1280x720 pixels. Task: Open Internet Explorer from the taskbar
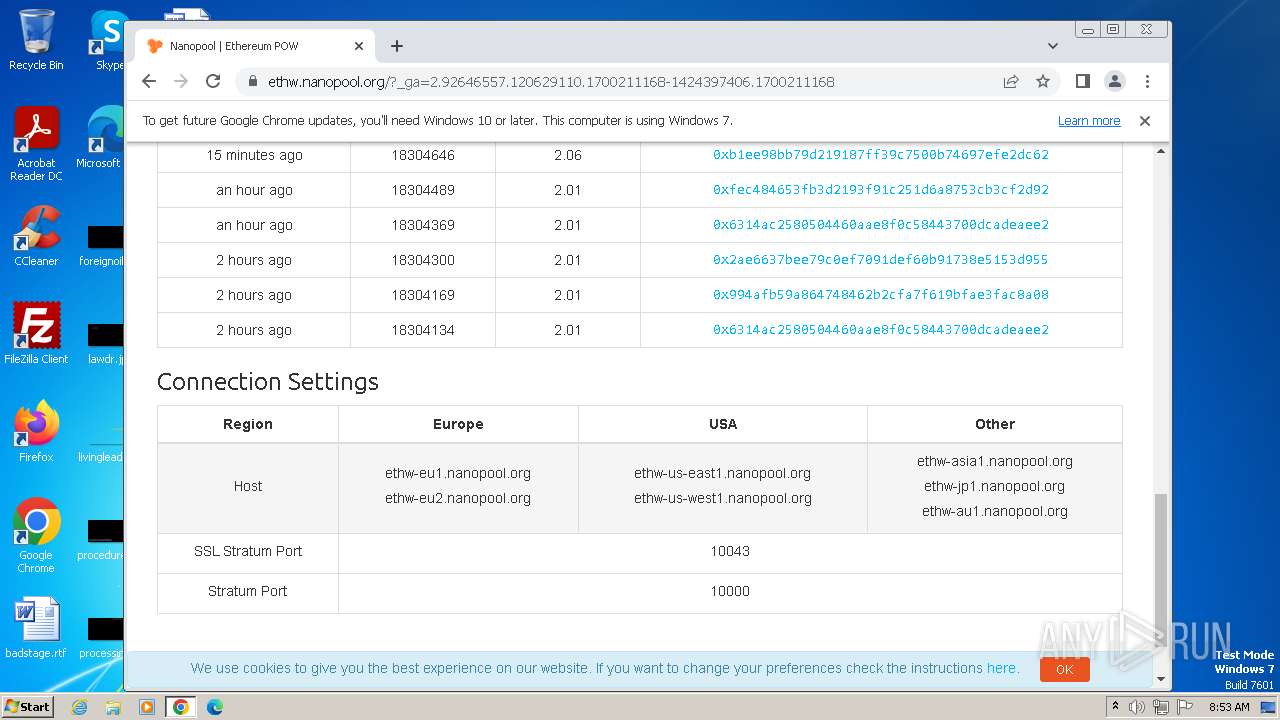click(79, 707)
